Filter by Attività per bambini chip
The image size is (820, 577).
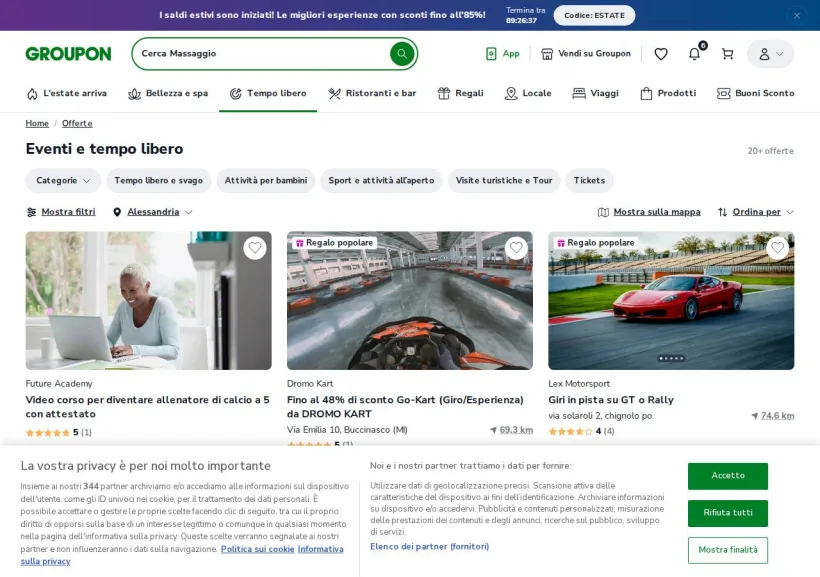point(266,180)
